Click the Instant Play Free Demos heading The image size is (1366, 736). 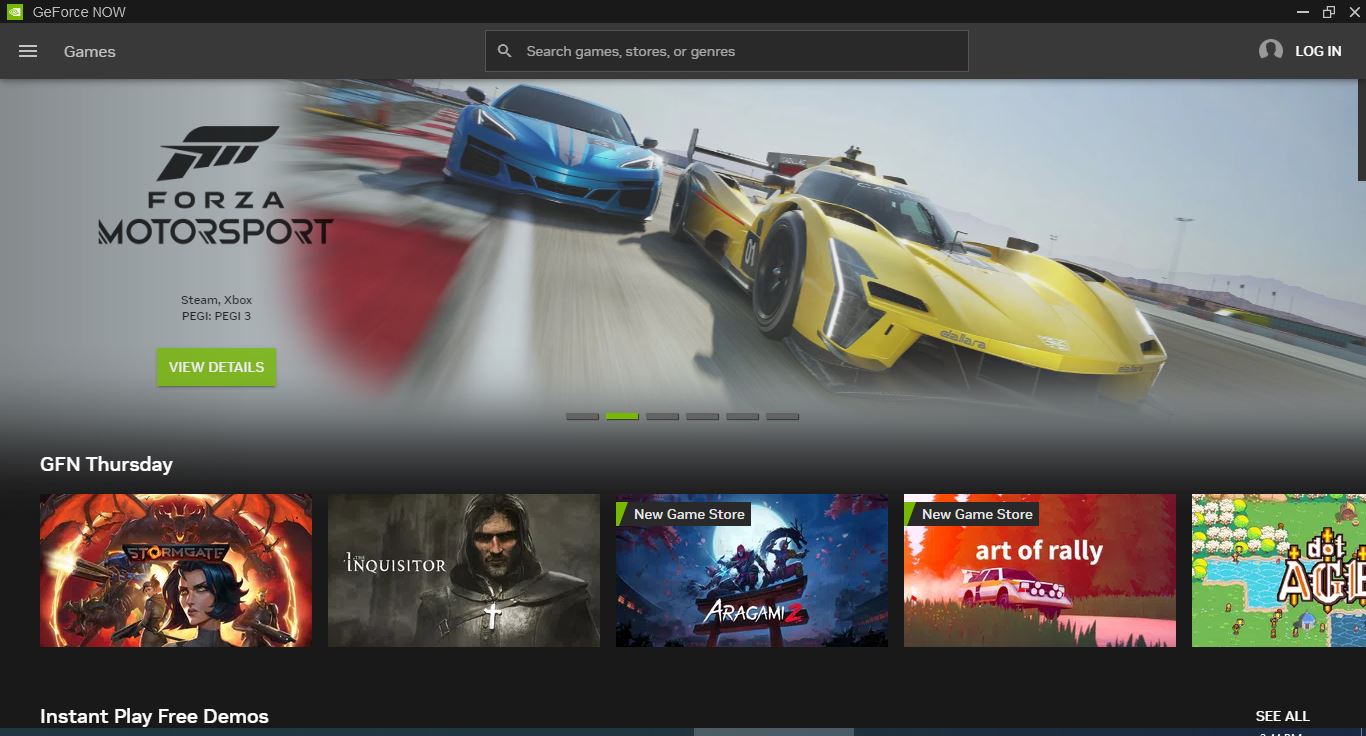(154, 716)
